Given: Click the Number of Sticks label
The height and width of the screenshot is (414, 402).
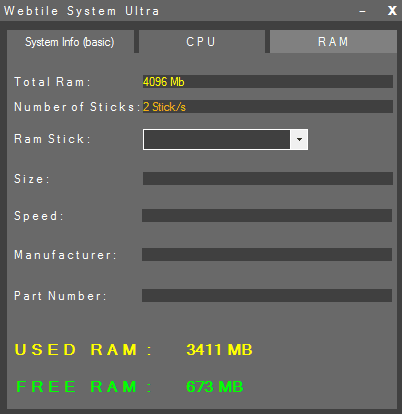Looking at the screenshot, I should (x=77, y=107).
